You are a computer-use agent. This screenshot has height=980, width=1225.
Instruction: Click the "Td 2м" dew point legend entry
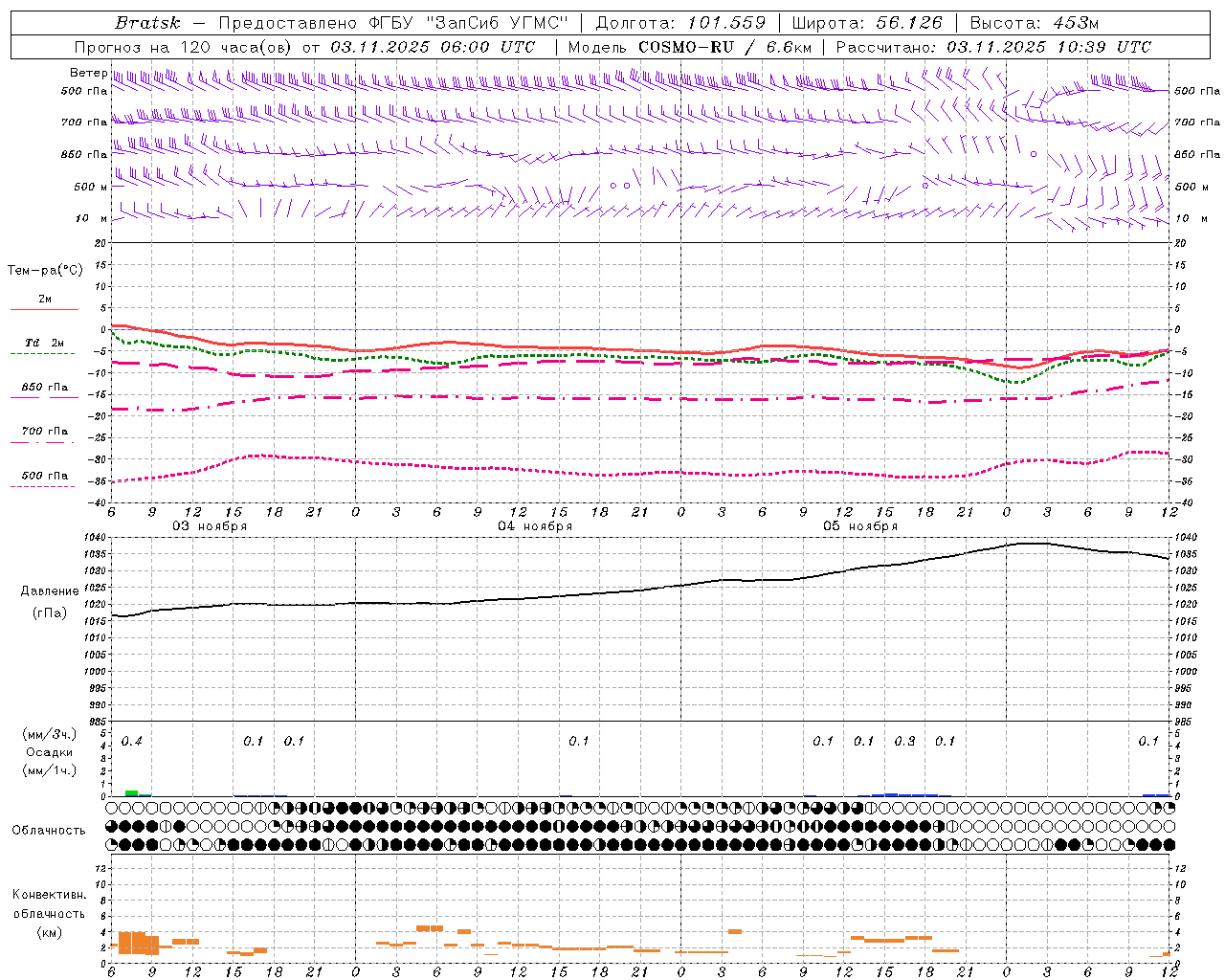[x=45, y=343]
